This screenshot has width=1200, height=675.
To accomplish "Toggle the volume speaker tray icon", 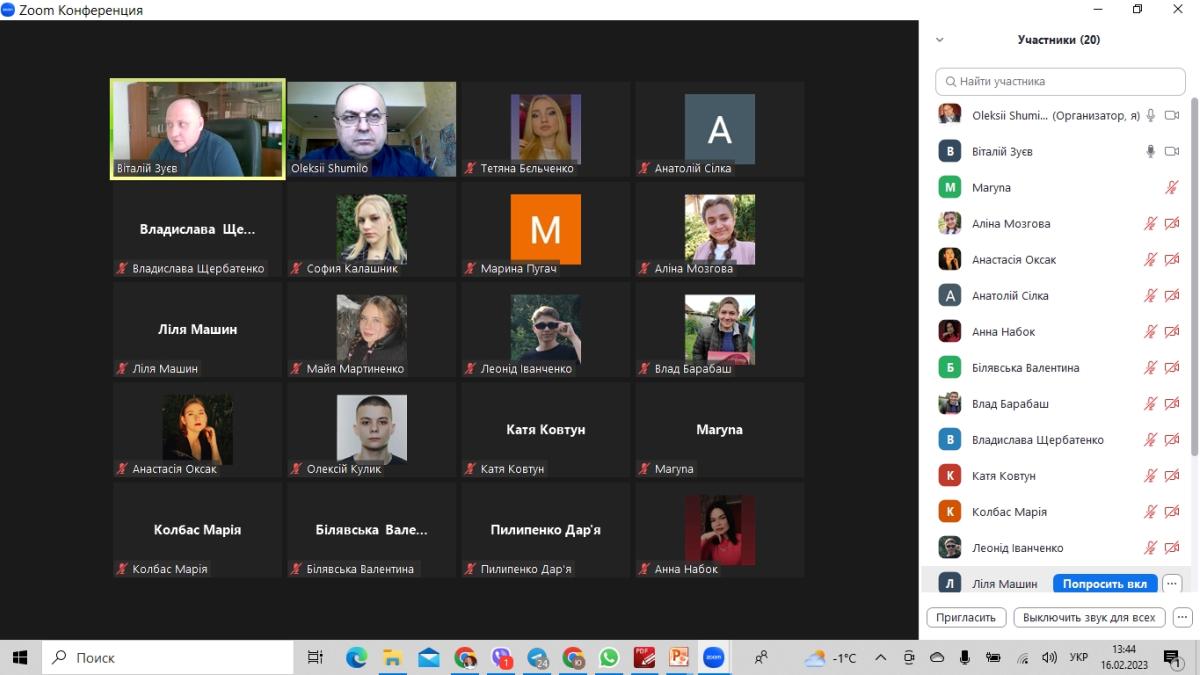I will [1049, 658].
